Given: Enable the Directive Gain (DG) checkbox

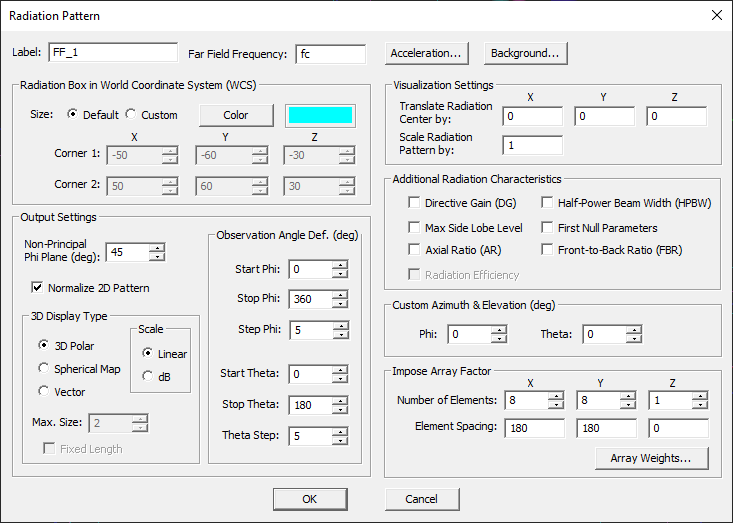Looking at the screenshot, I should coord(415,203).
